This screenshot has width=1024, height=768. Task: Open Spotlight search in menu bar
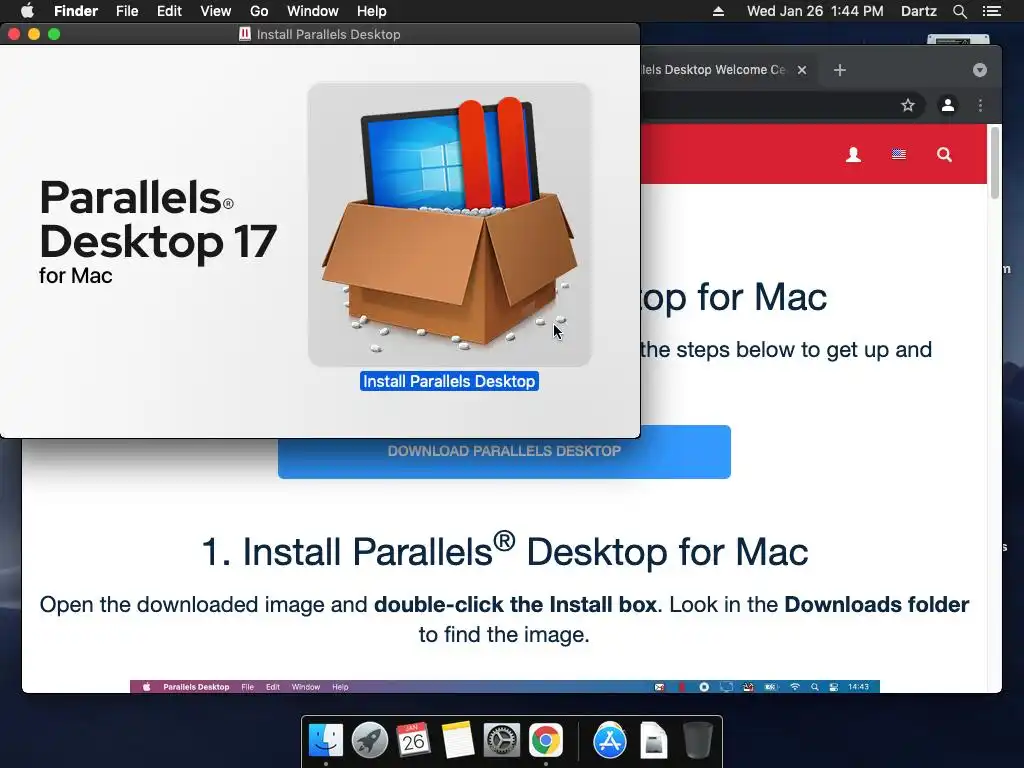[x=959, y=11]
